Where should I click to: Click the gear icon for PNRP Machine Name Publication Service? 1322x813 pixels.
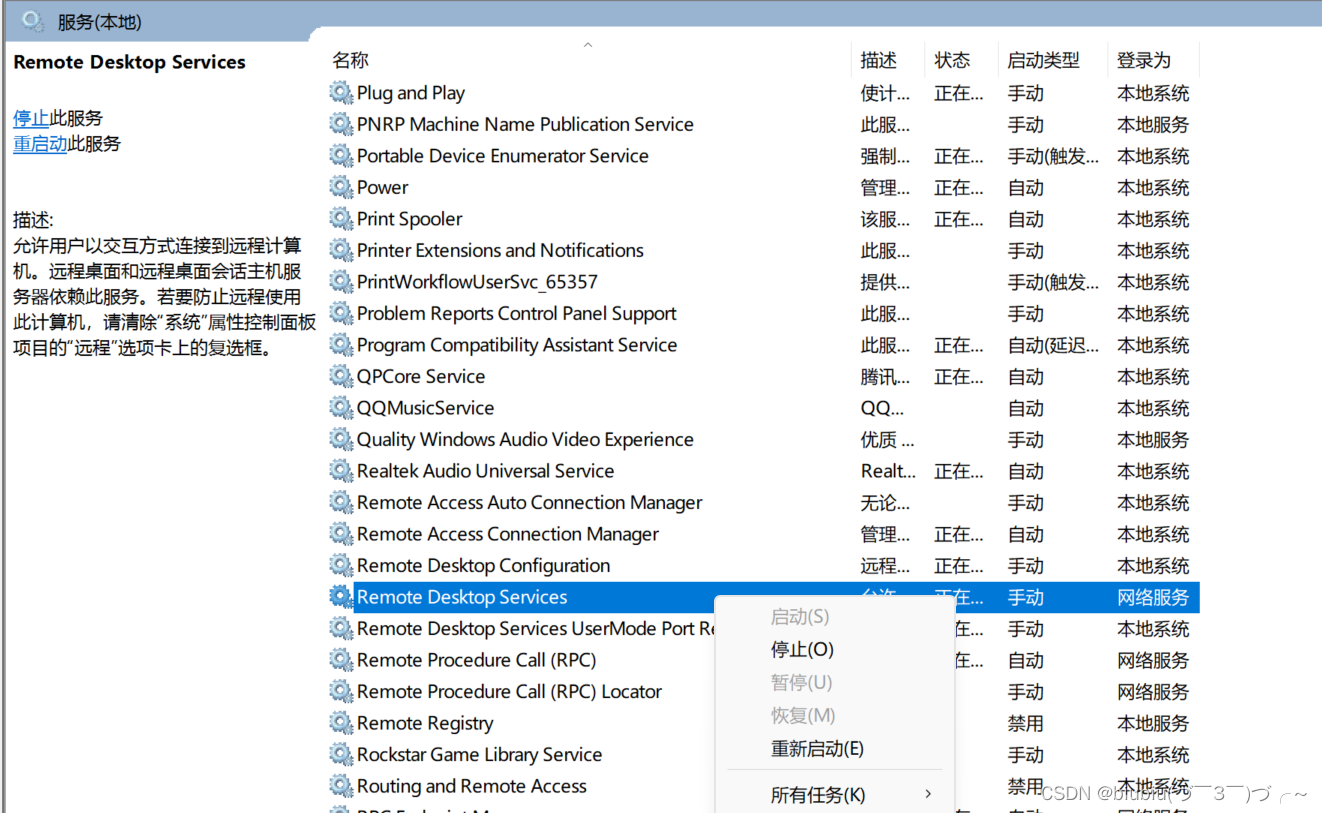pos(341,124)
